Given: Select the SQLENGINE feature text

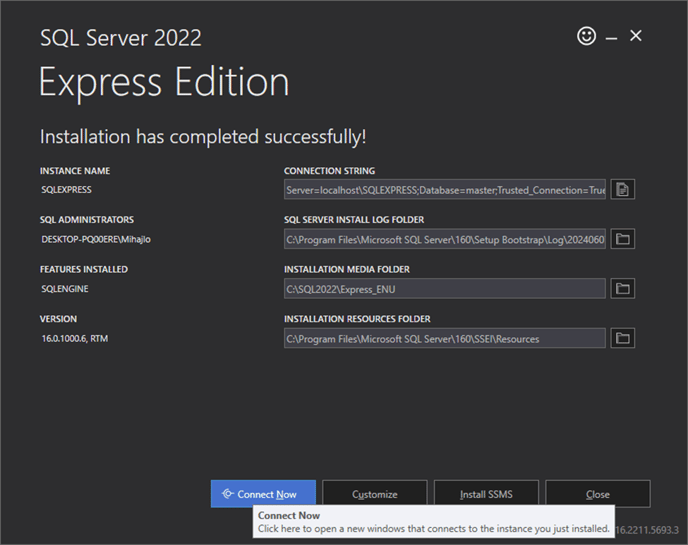Looking at the screenshot, I should [65, 289].
